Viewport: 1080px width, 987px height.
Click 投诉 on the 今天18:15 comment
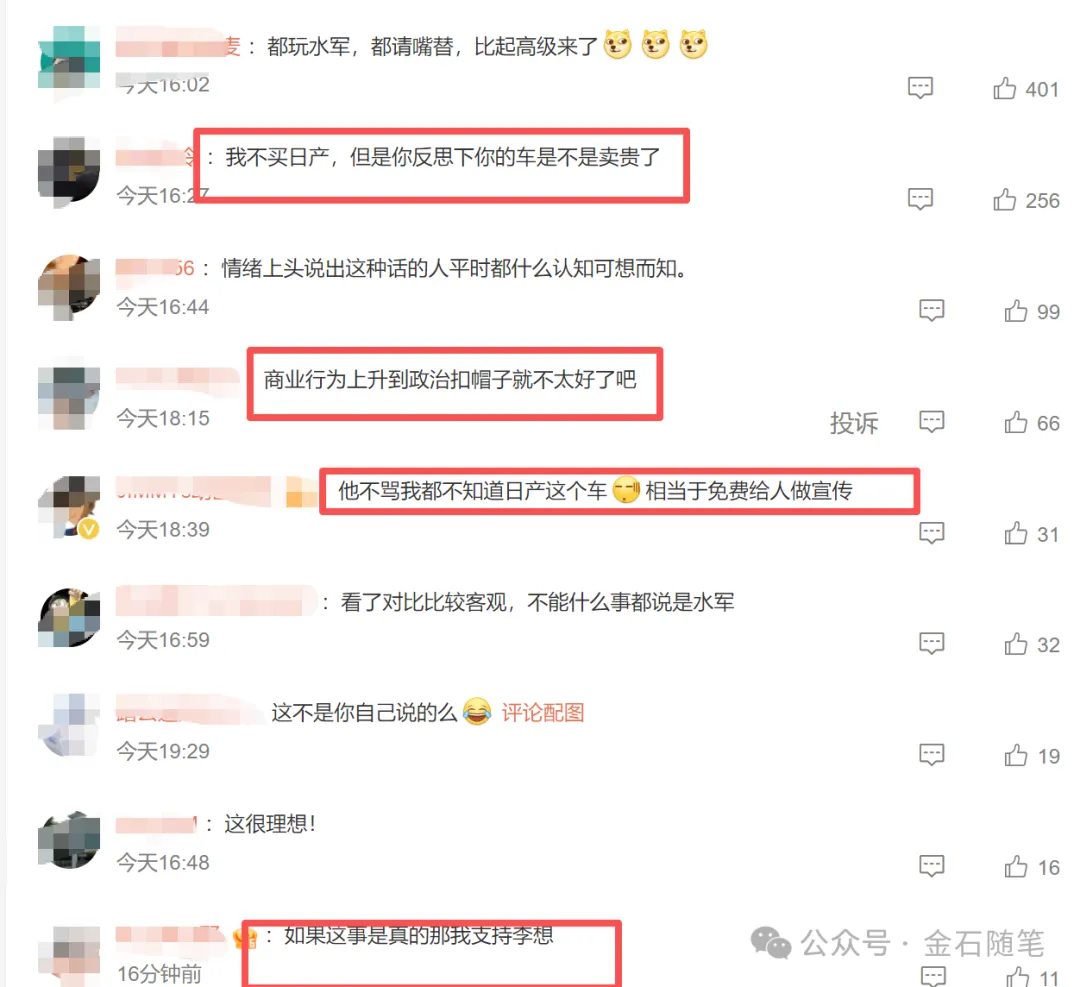coord(853,422)
